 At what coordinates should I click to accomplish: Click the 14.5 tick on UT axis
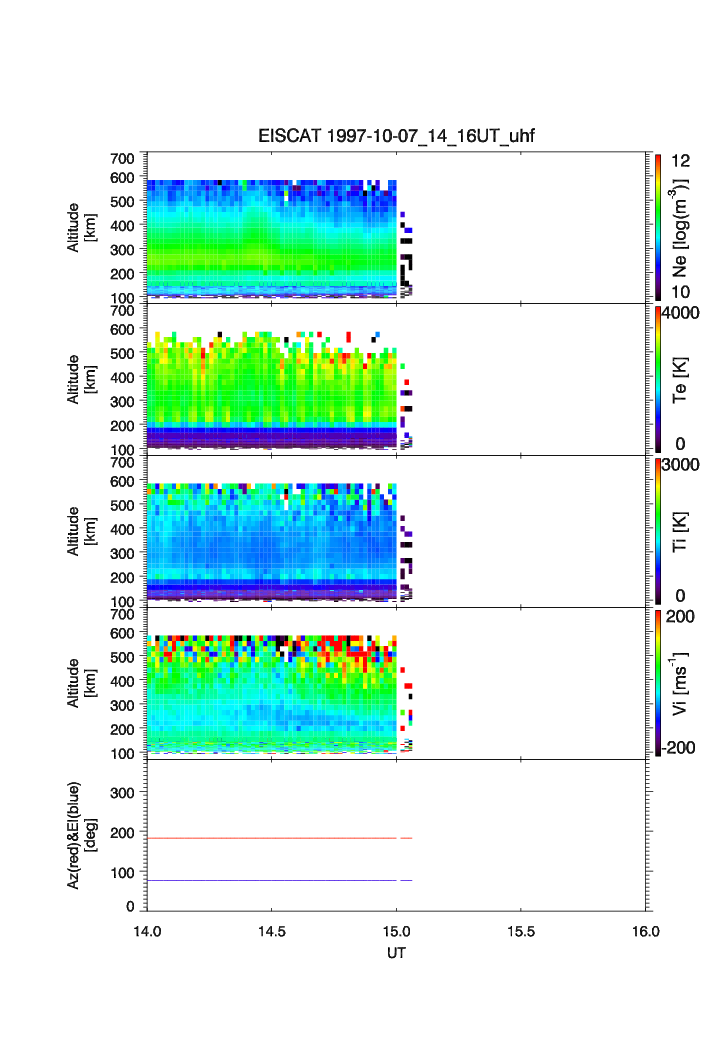271,931
